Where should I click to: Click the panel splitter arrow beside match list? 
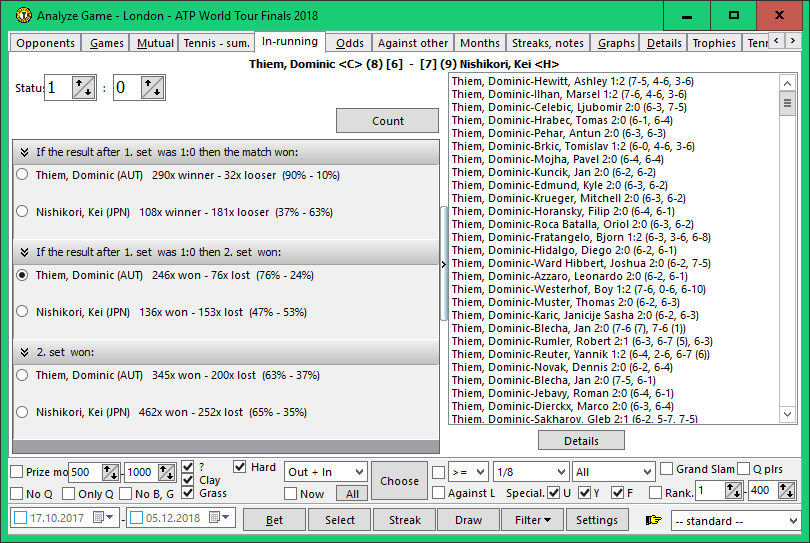pos(443,264)
